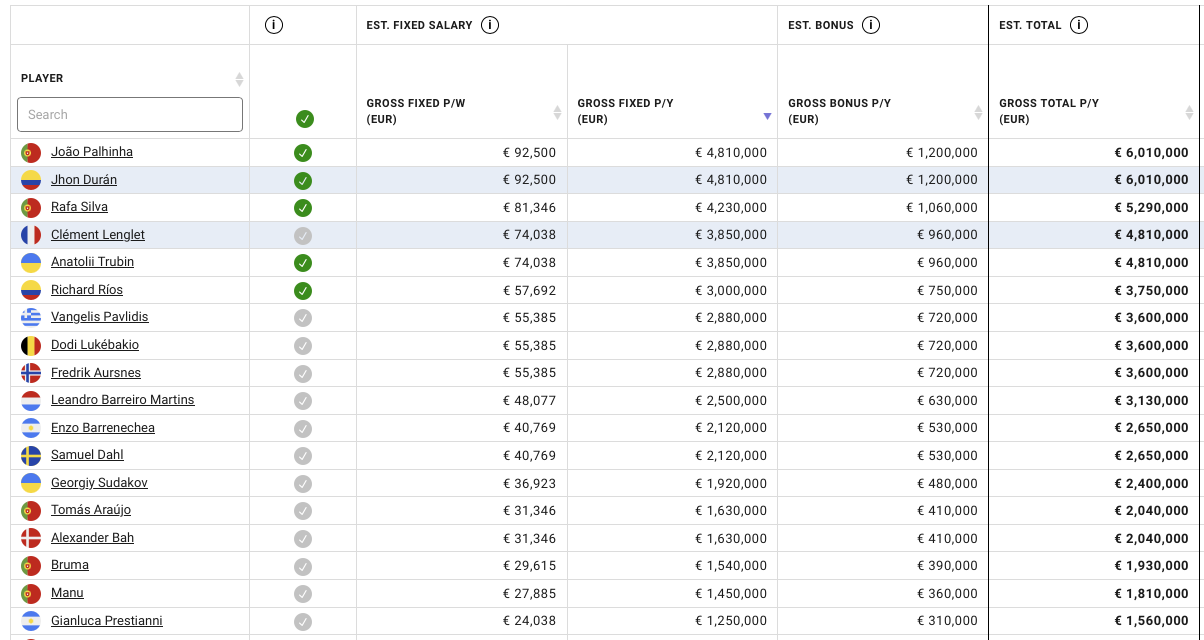Open Jhon Durán's player page
Image resolution: width=1204 pixels, height=640 pixels.
click(84, 180)
